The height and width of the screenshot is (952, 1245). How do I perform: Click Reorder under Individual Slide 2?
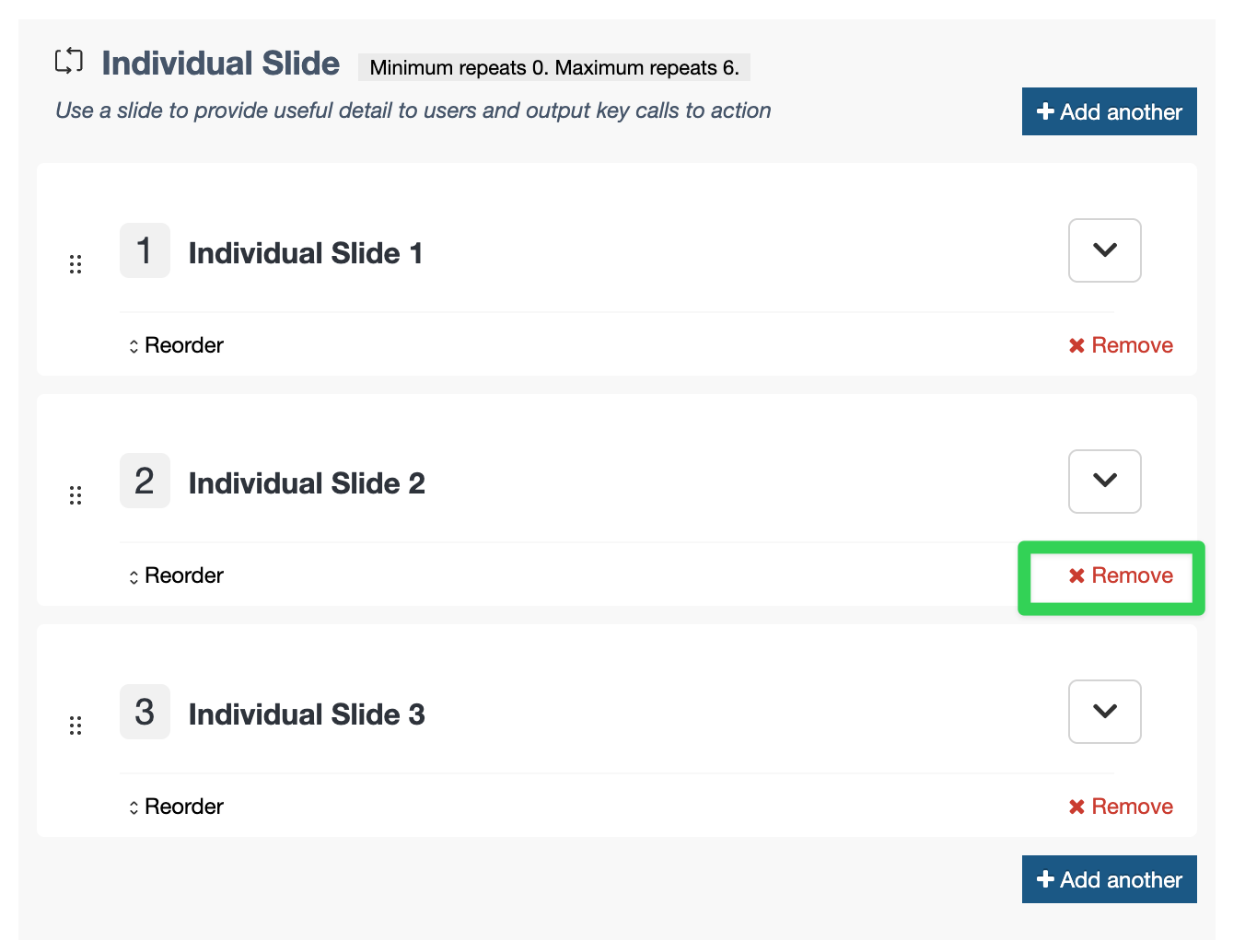[x=176, y=576]
